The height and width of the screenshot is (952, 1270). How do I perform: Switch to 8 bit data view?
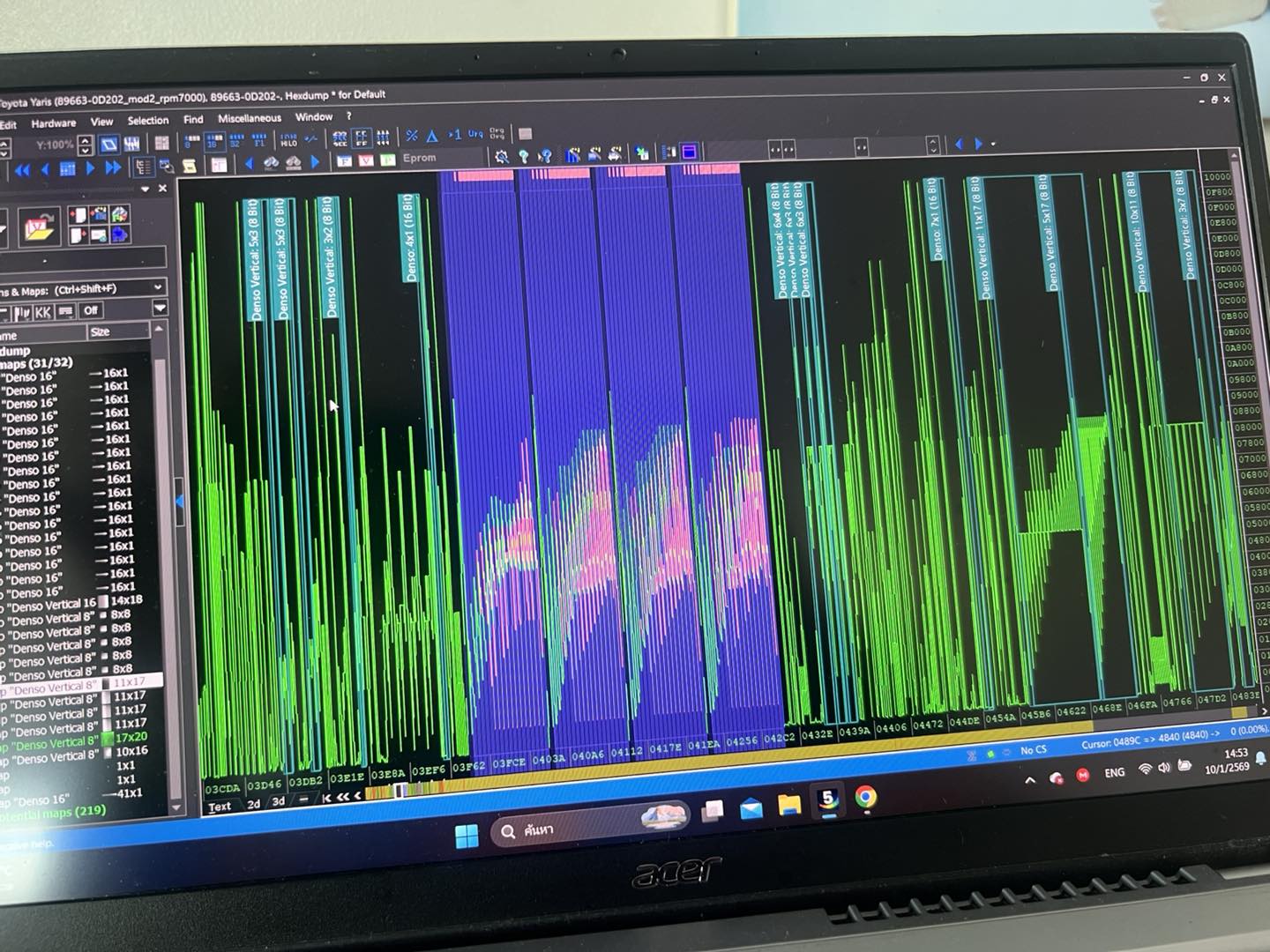192,141
